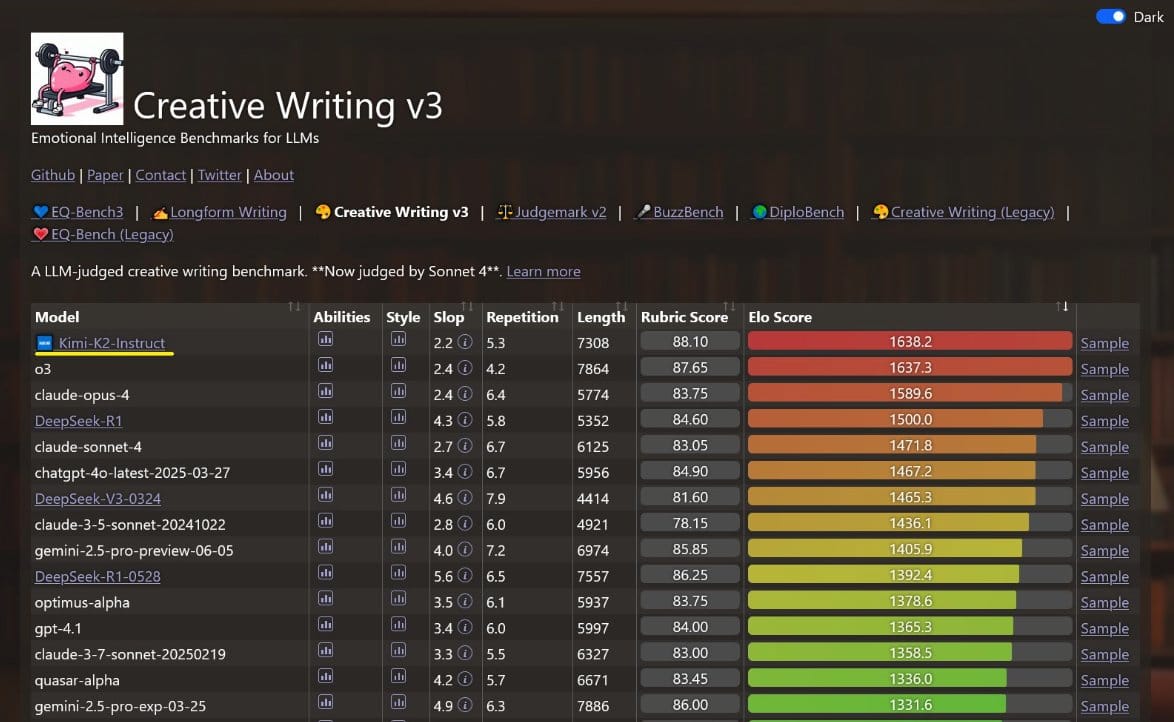Viewport: 1174px width, 722px height.
Task: Click the 1500.0 Elo score bar
Action: click(x=910, y=419)
